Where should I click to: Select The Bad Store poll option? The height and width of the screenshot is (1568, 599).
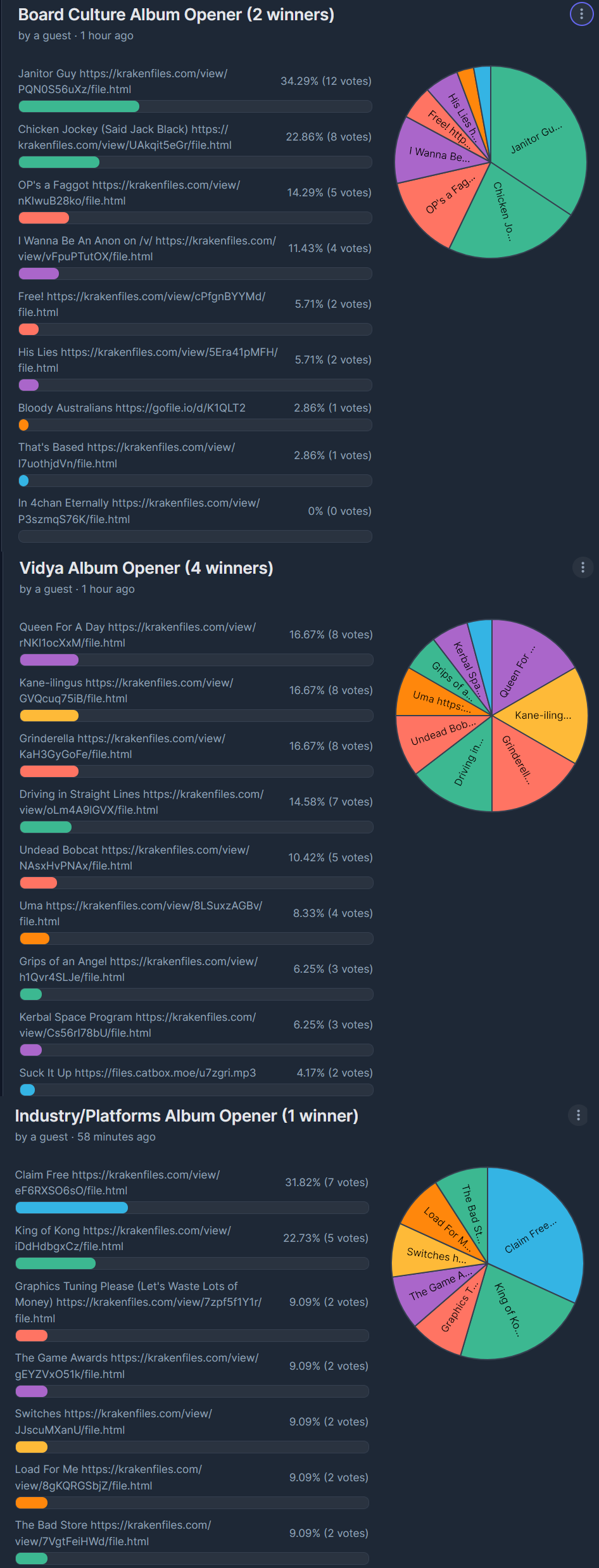[113, 1533]
